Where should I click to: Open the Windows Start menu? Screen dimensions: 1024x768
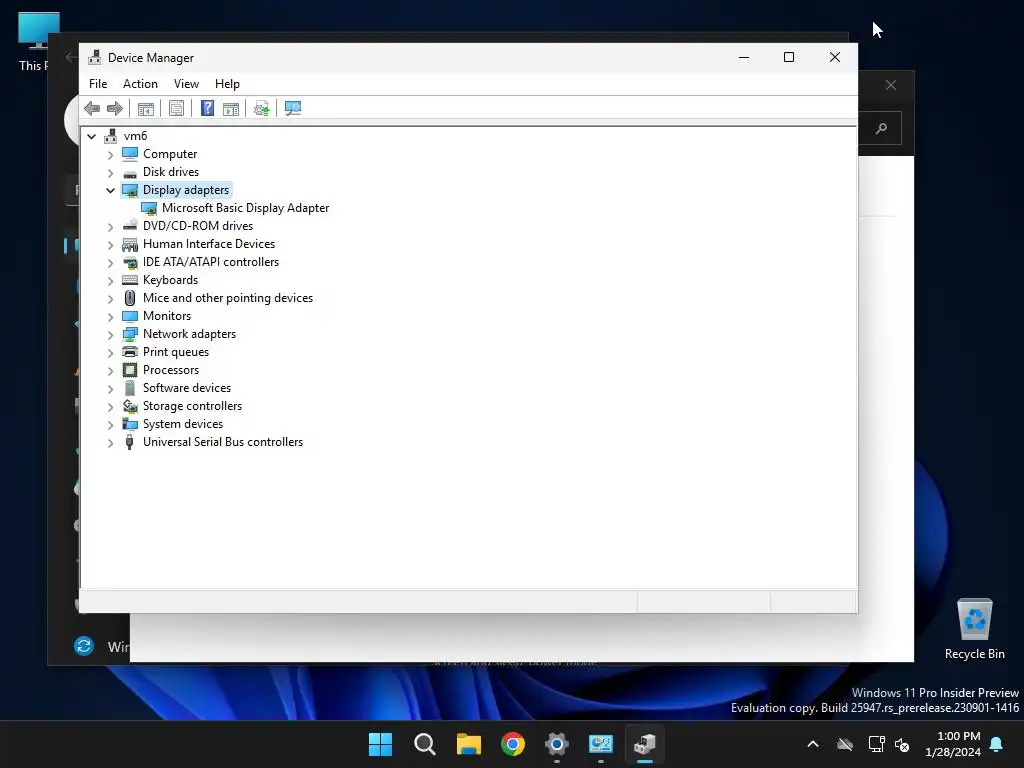pyautogui.click(x=380, y=744)
